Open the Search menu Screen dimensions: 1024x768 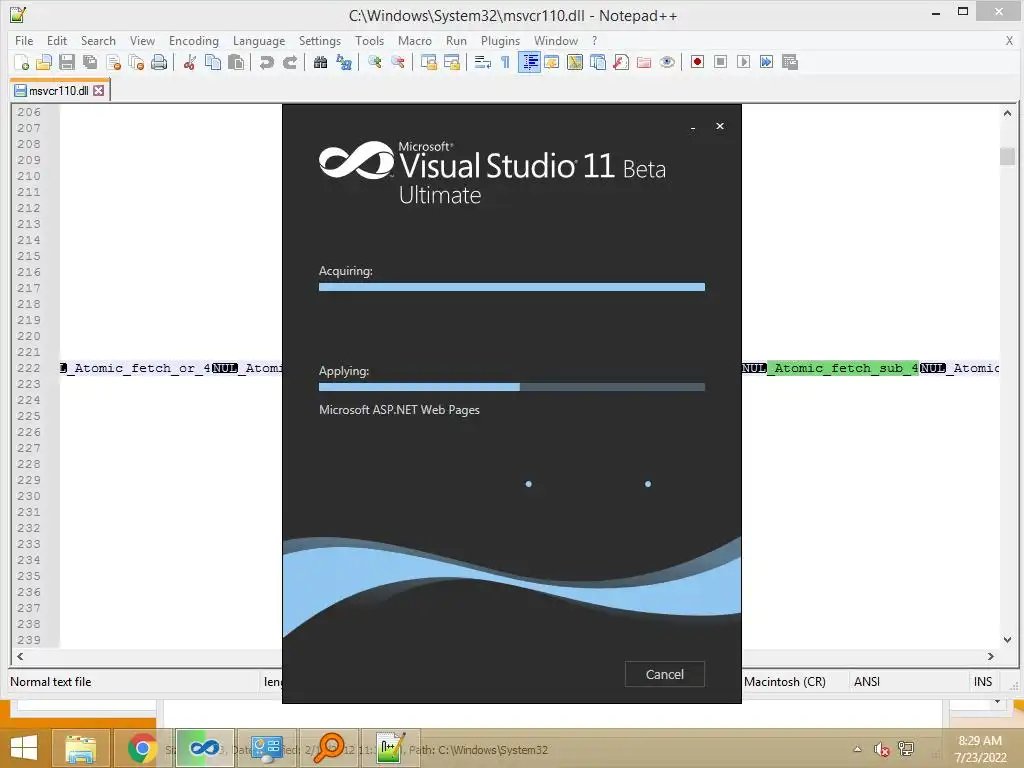click(98, 40)
